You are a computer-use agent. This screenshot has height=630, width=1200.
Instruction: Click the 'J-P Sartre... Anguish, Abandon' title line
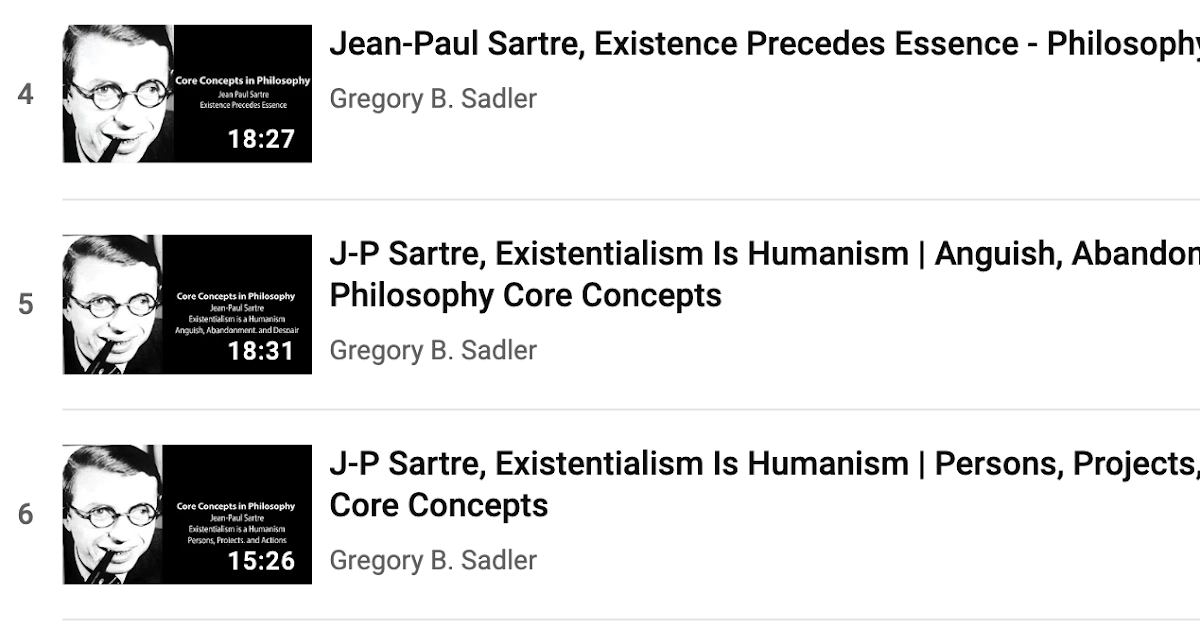pyautogui.click(x=764, y=254)
